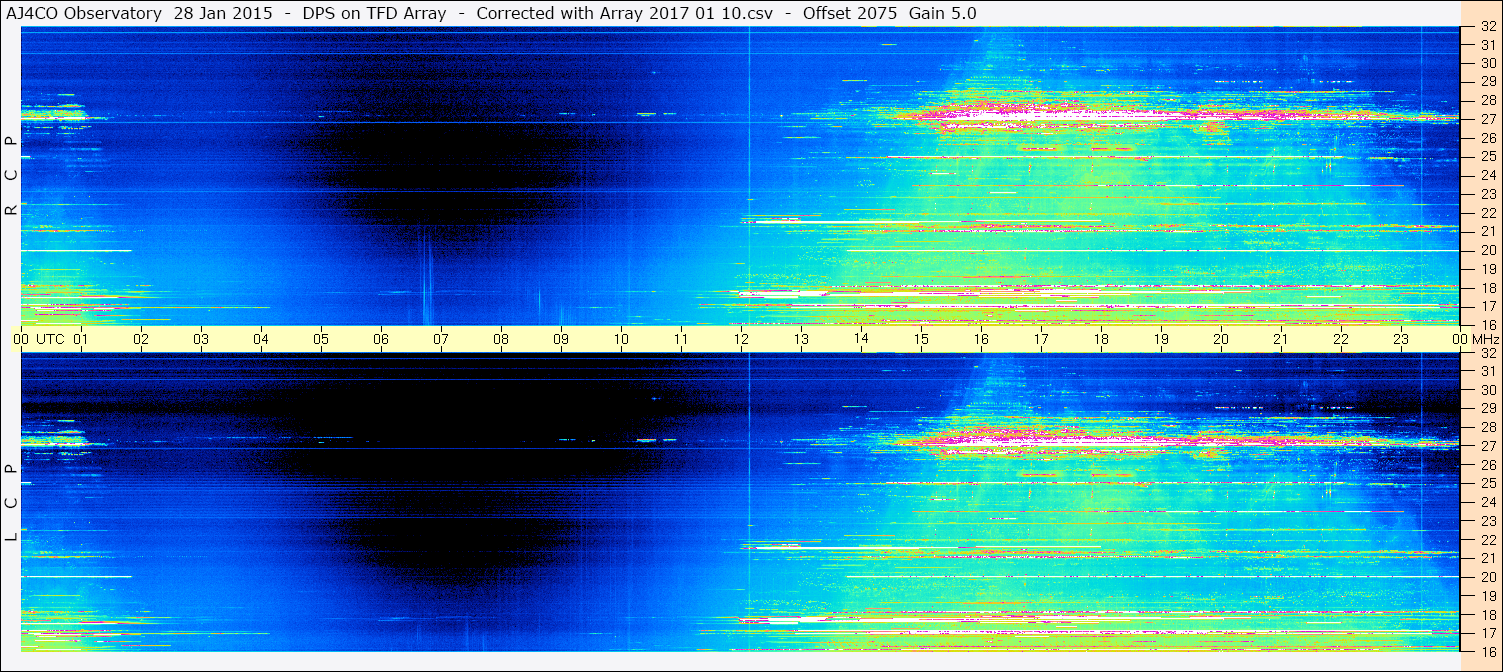Click "28" on the RCP frequency scale

click(x=1487, y=100)
